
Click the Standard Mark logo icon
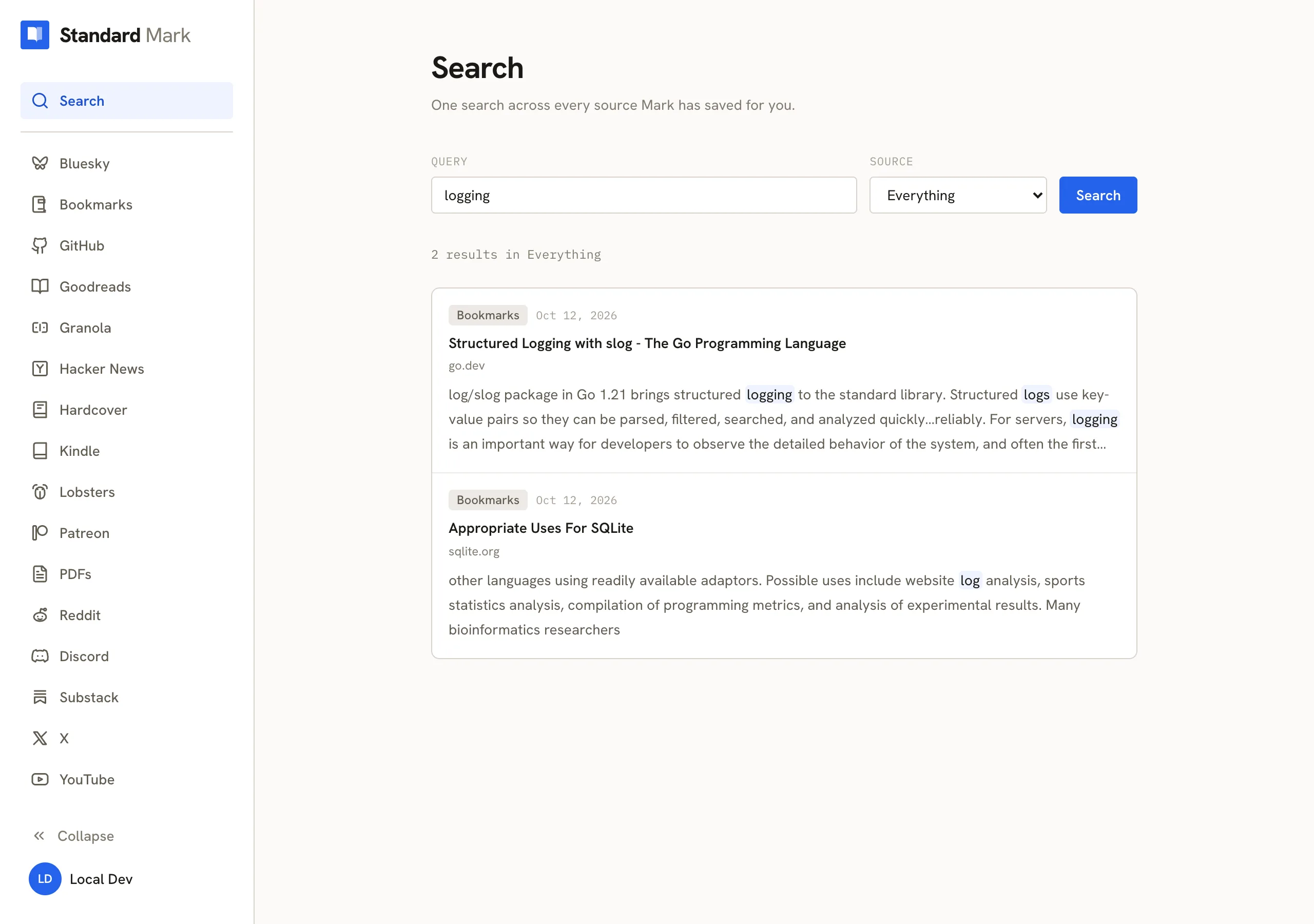(x=35, y=35)
